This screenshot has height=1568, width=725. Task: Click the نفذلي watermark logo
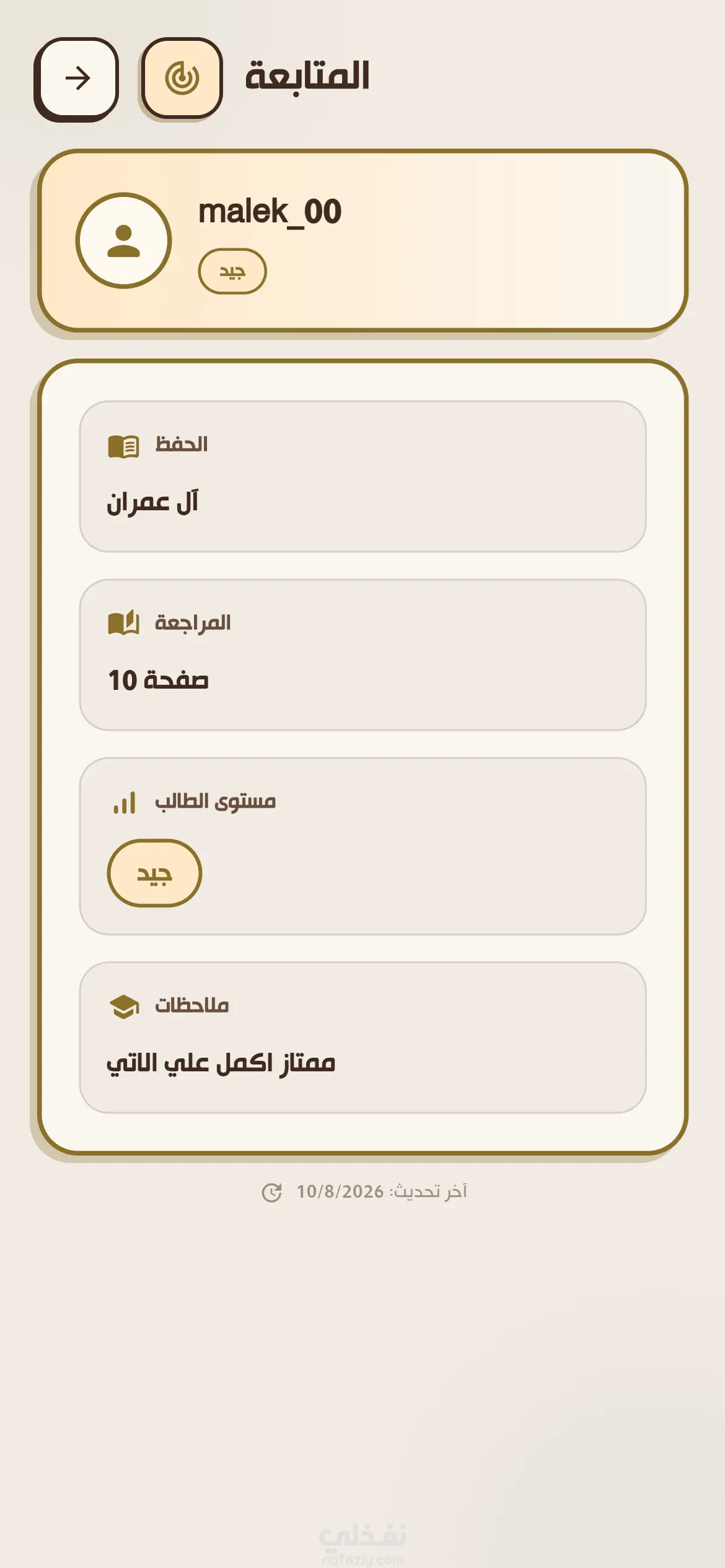pyautogui.click(x=362, y=1543)
